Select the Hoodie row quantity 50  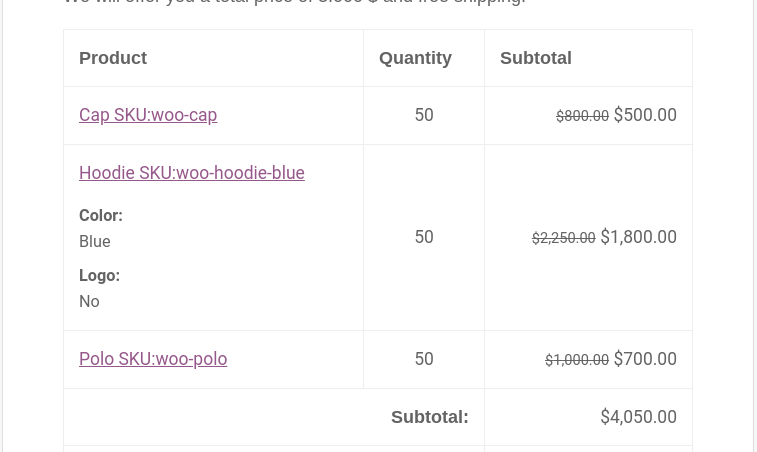(424, 237)
